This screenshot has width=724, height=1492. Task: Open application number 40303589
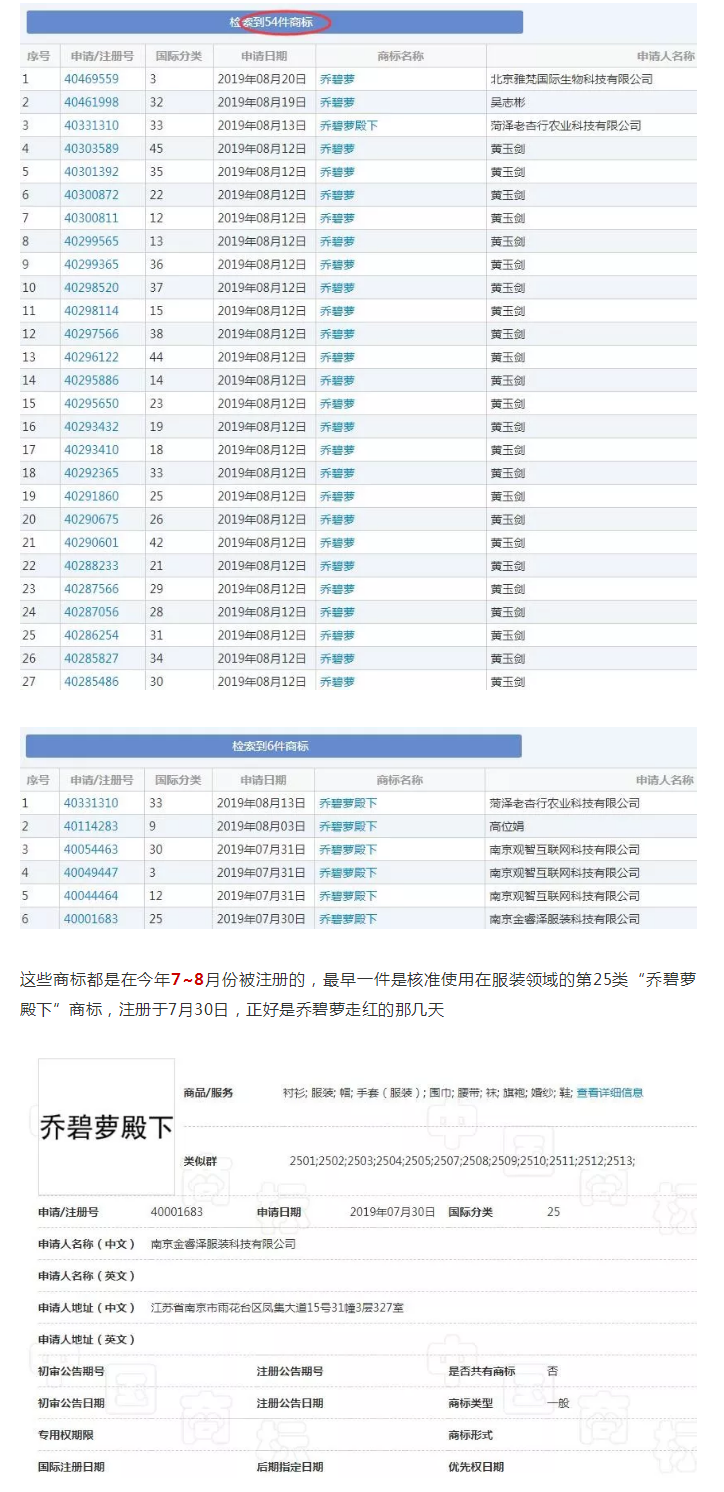(x=91, y=149)
